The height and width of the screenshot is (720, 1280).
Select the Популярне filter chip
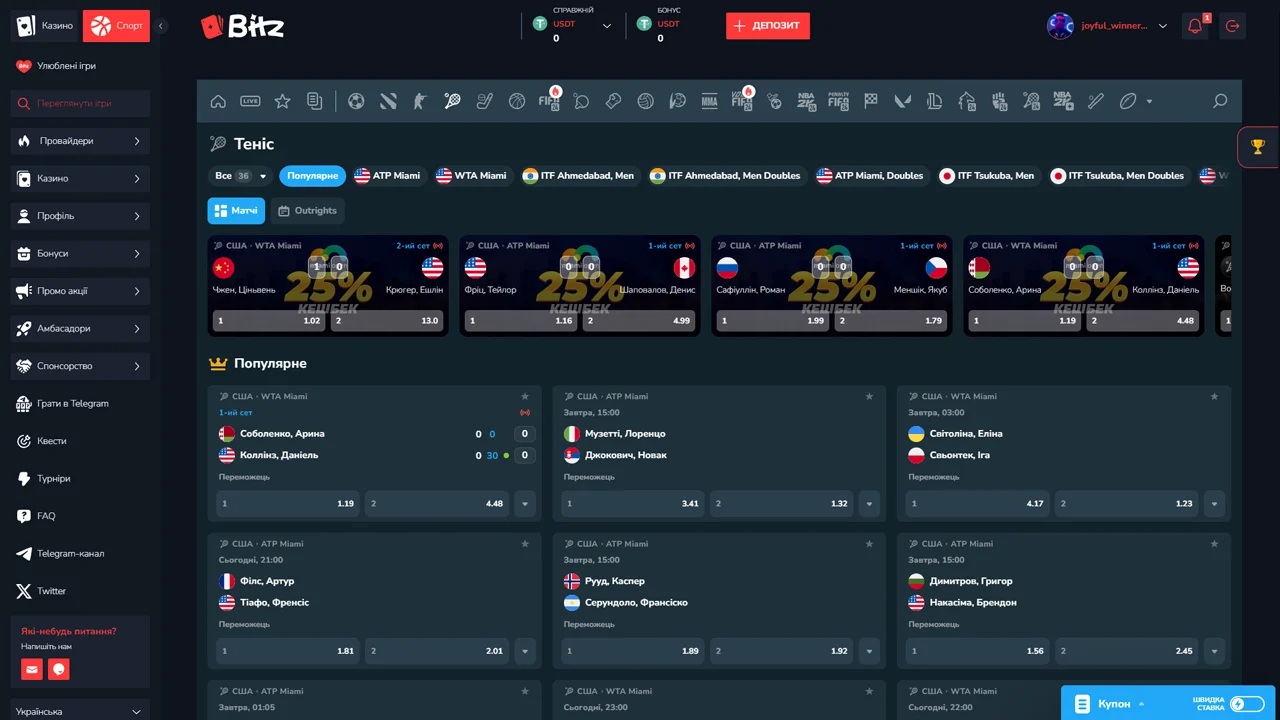[x=313, y=176]
